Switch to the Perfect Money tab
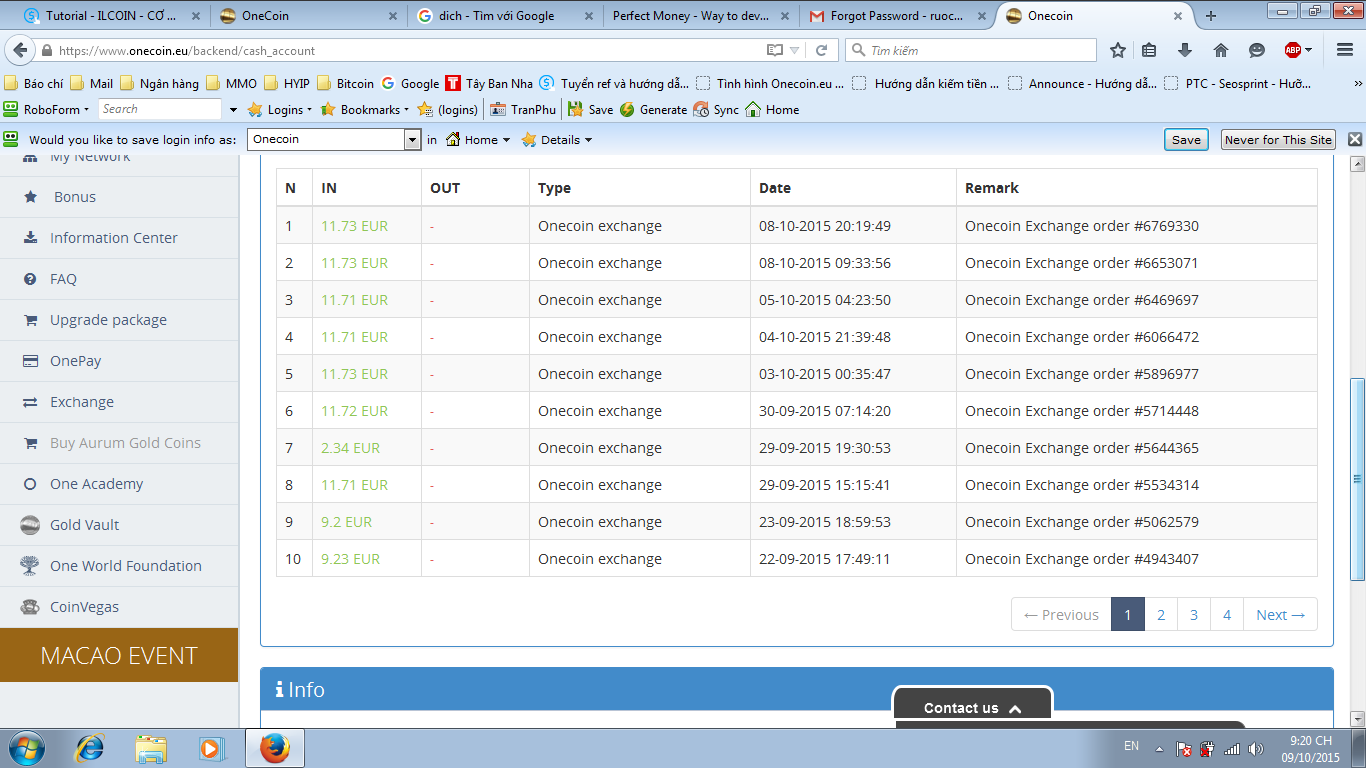The height and width of the screenshot is (768, 1366). [701, 15]
